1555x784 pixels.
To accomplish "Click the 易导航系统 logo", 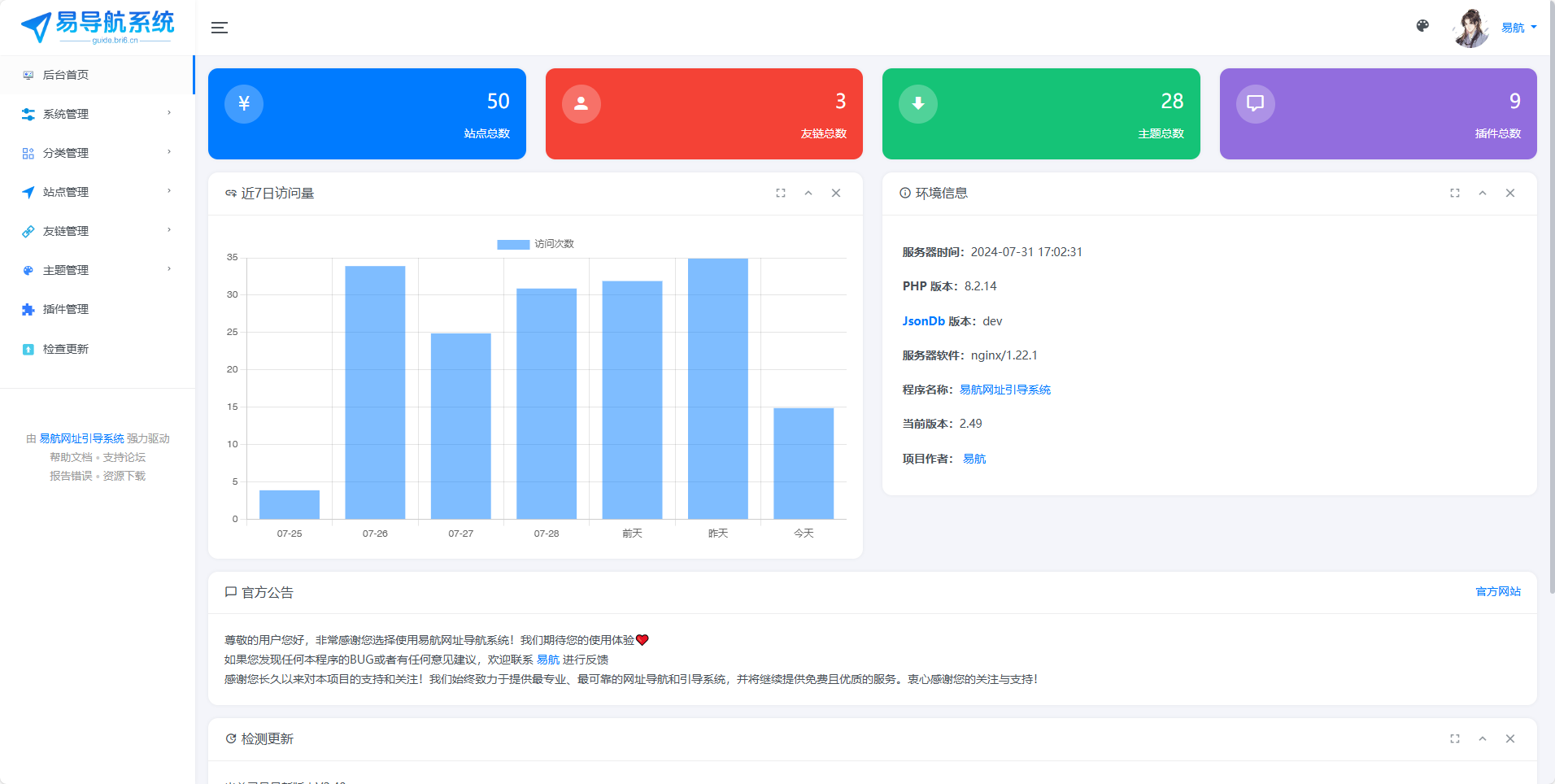I will (98, 27).
